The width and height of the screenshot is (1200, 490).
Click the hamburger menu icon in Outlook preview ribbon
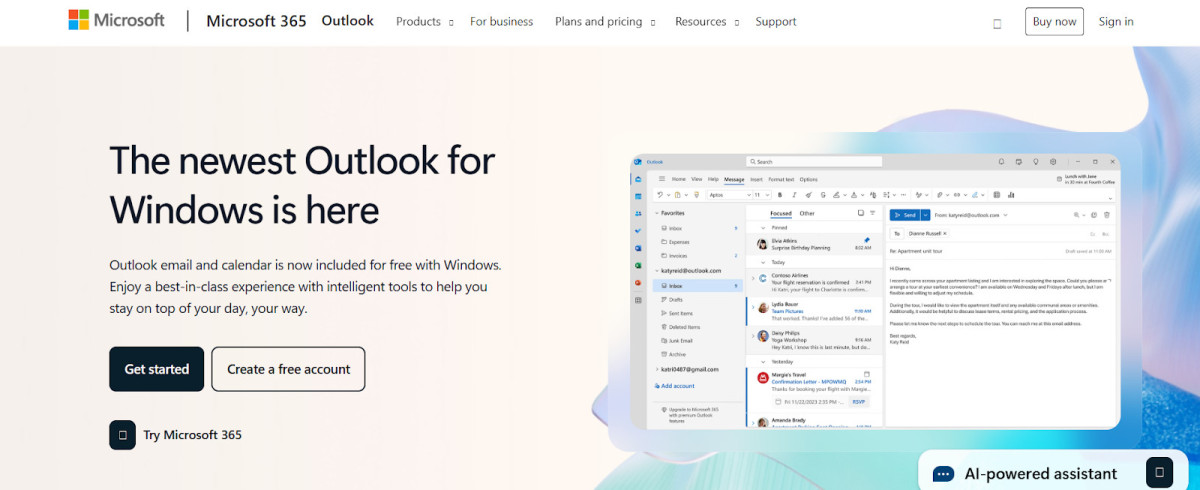(x=661, y=179)
